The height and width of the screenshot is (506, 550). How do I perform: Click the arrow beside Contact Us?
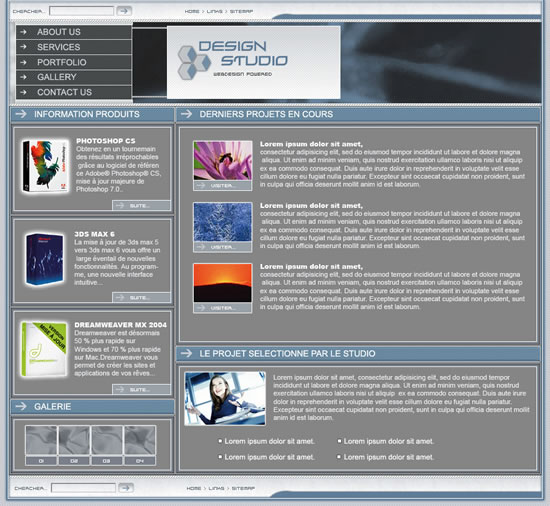coord(24,92)
